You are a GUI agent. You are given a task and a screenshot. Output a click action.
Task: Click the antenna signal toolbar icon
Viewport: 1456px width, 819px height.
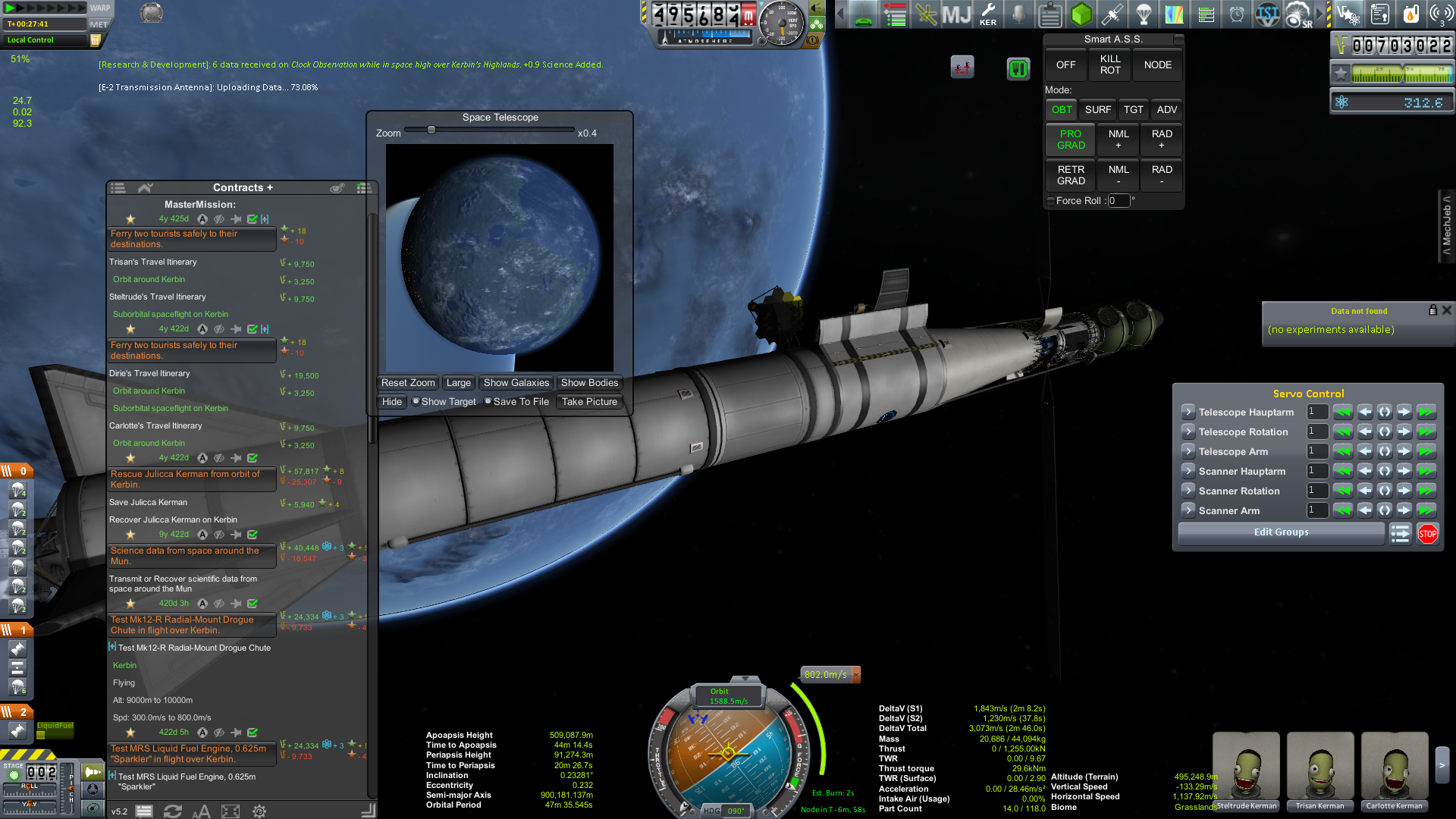1440,14
